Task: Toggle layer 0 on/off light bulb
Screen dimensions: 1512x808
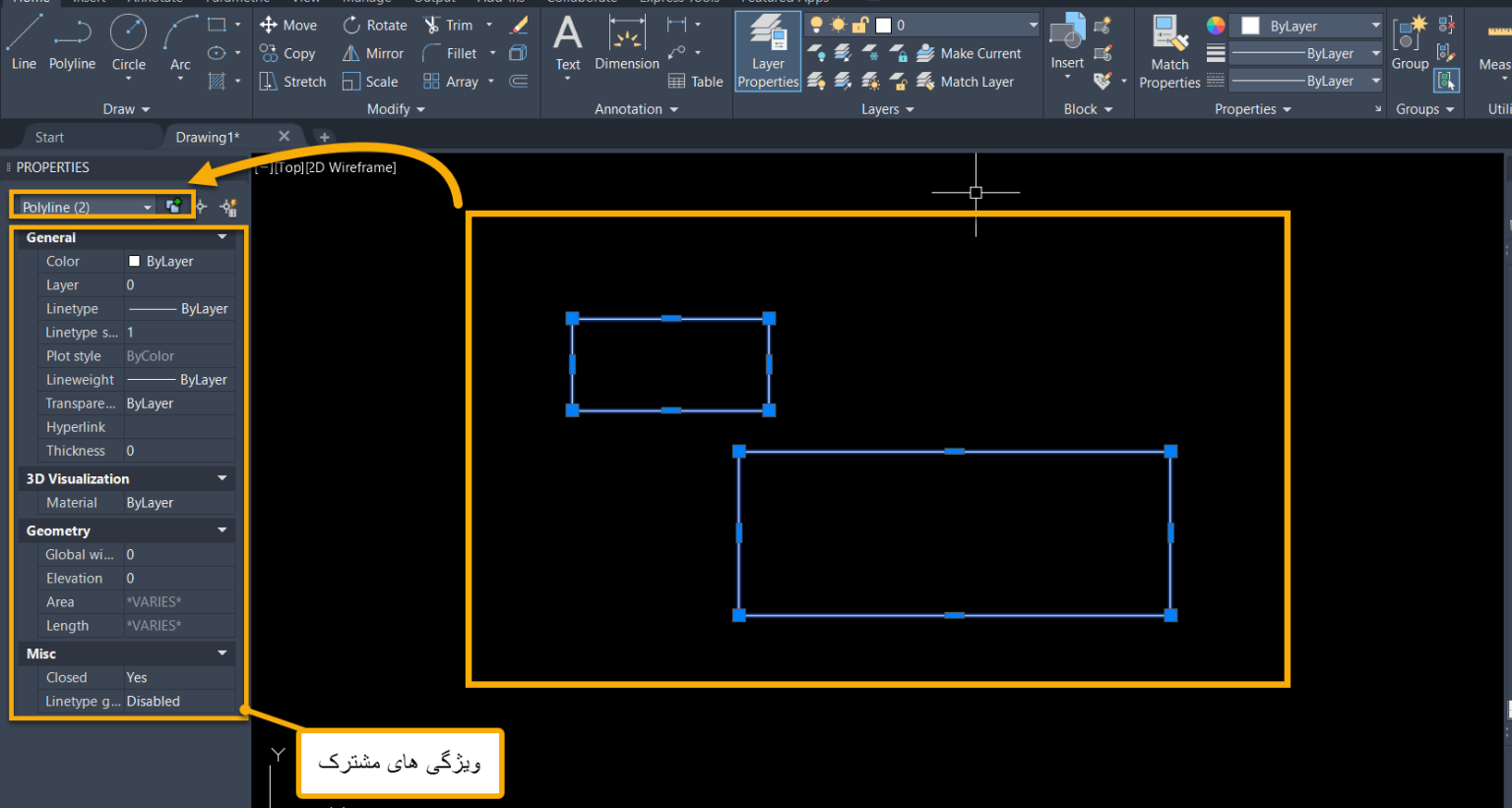Action: 816,25
